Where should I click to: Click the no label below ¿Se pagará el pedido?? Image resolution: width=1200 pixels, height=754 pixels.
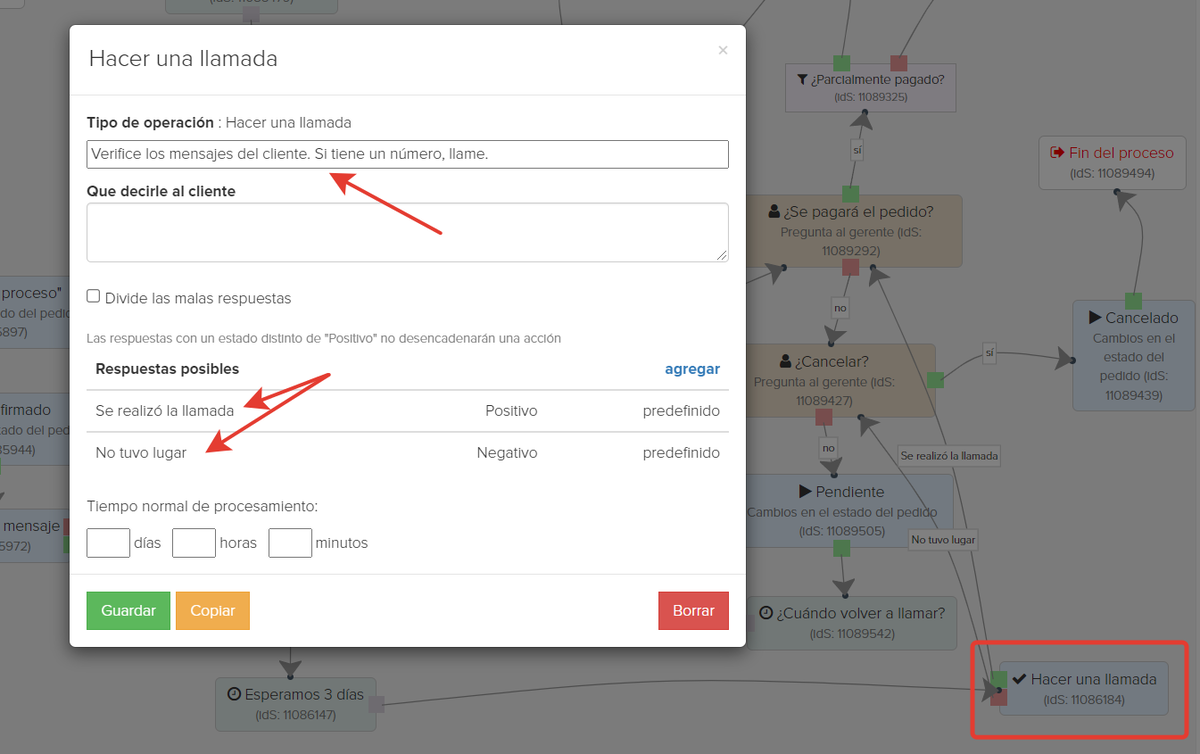point(840,308)
